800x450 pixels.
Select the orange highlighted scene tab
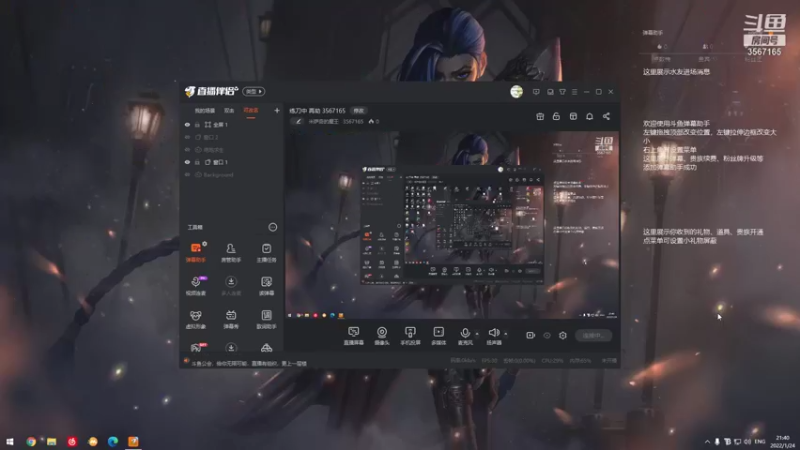coord(251,111)
